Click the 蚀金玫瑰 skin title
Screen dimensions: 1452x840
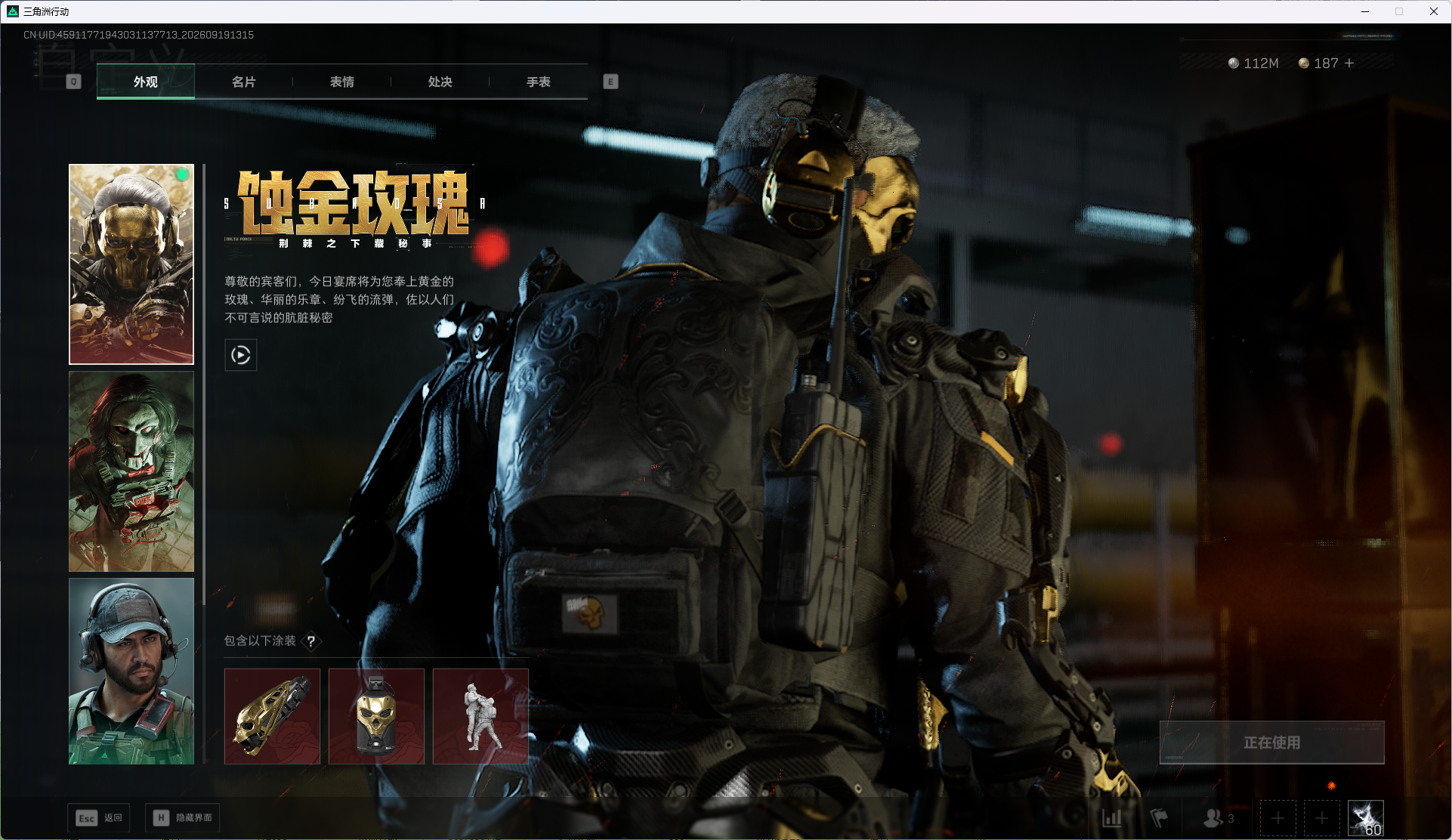(354, 202)
